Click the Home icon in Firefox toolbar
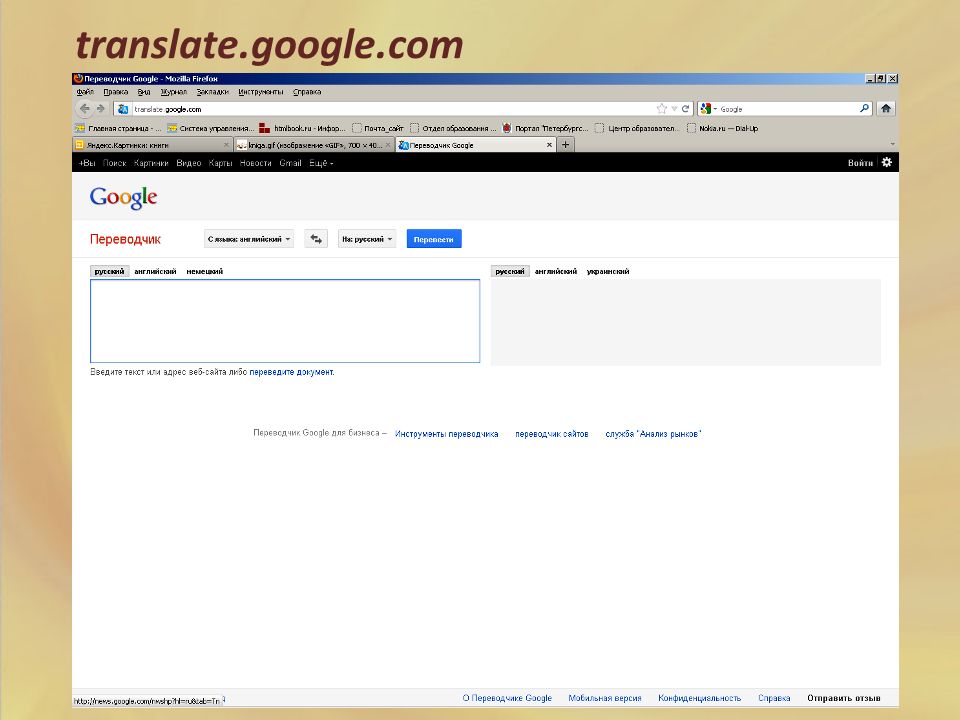 pyautogui.click(x=886, y=109)
